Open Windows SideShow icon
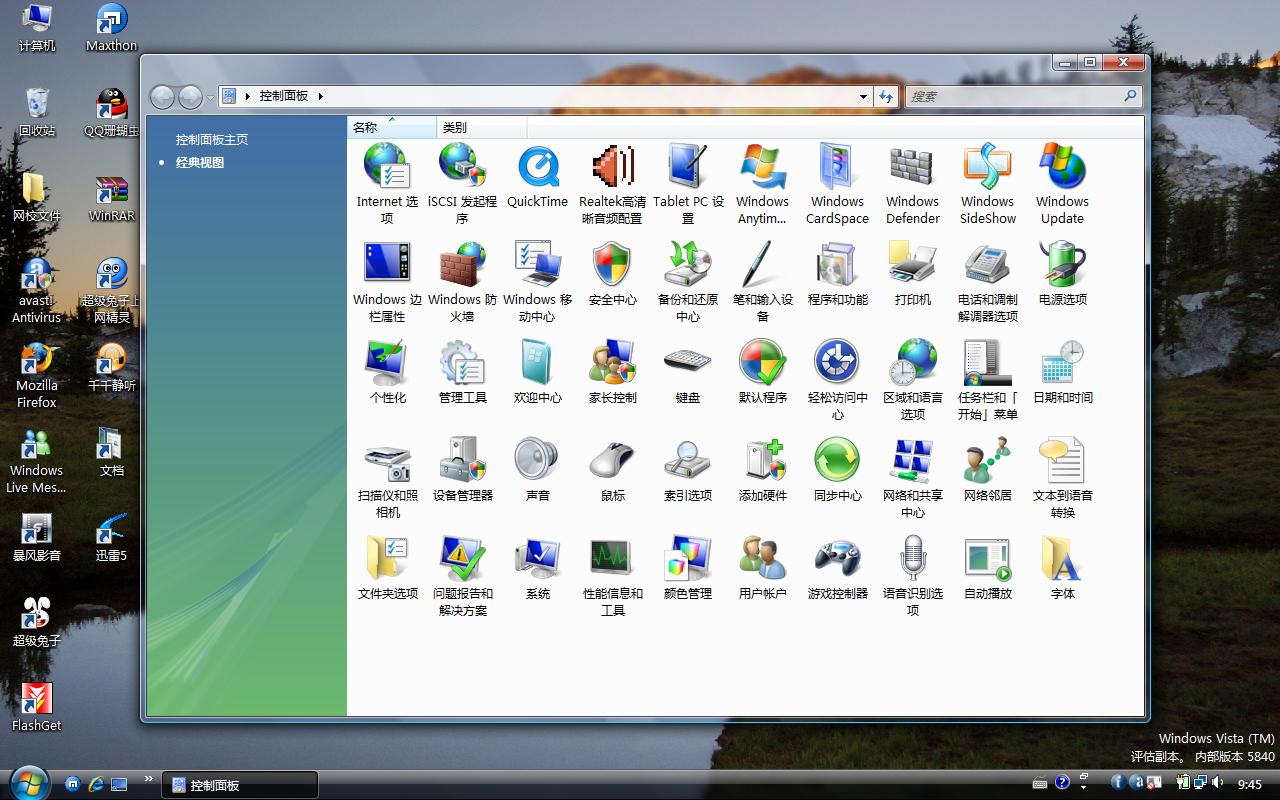Screen dimensions: 1280x800 point(987,183)
